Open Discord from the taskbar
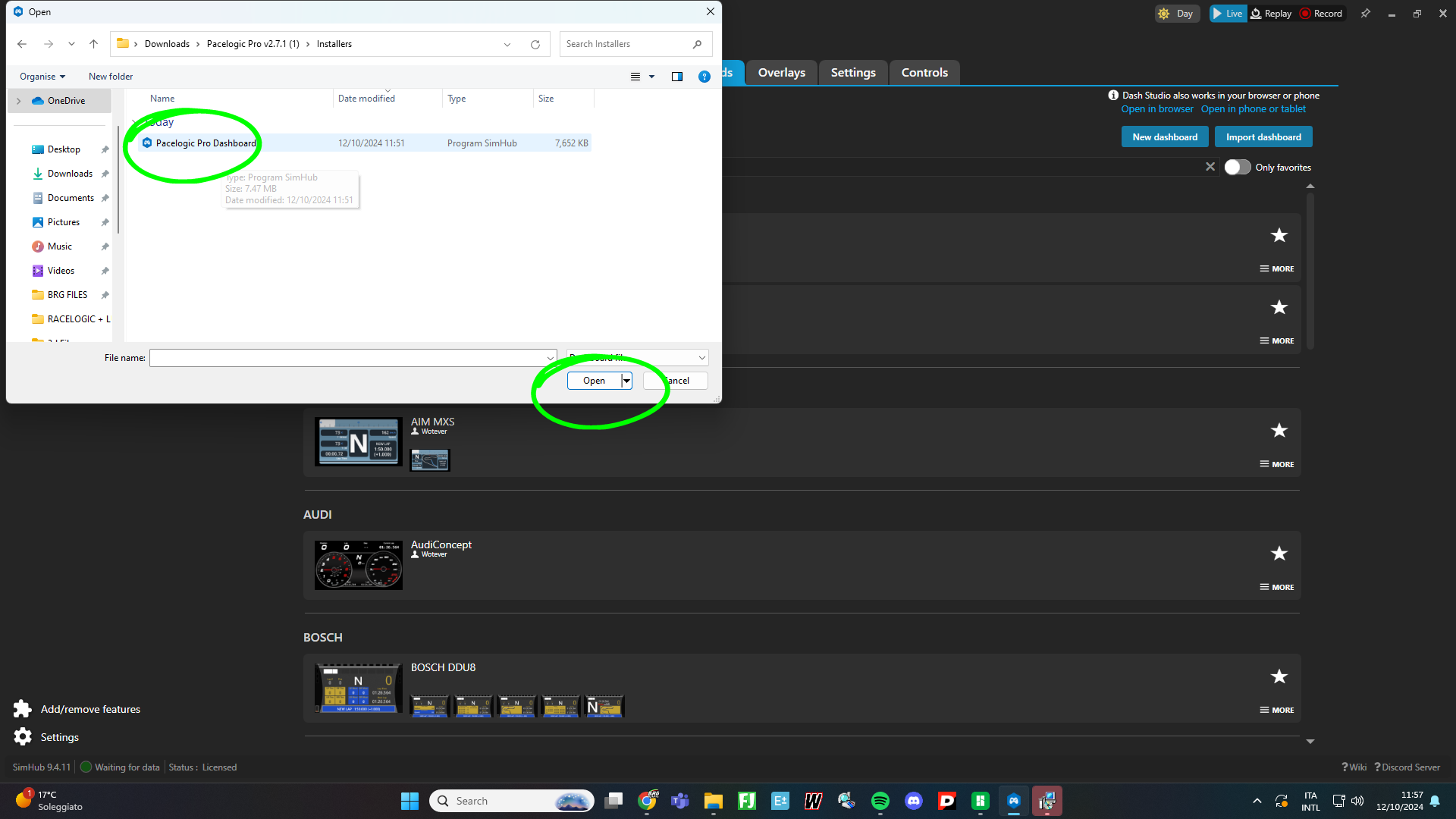The width and height of the screenshot is (1456, 819). [914, 801]
